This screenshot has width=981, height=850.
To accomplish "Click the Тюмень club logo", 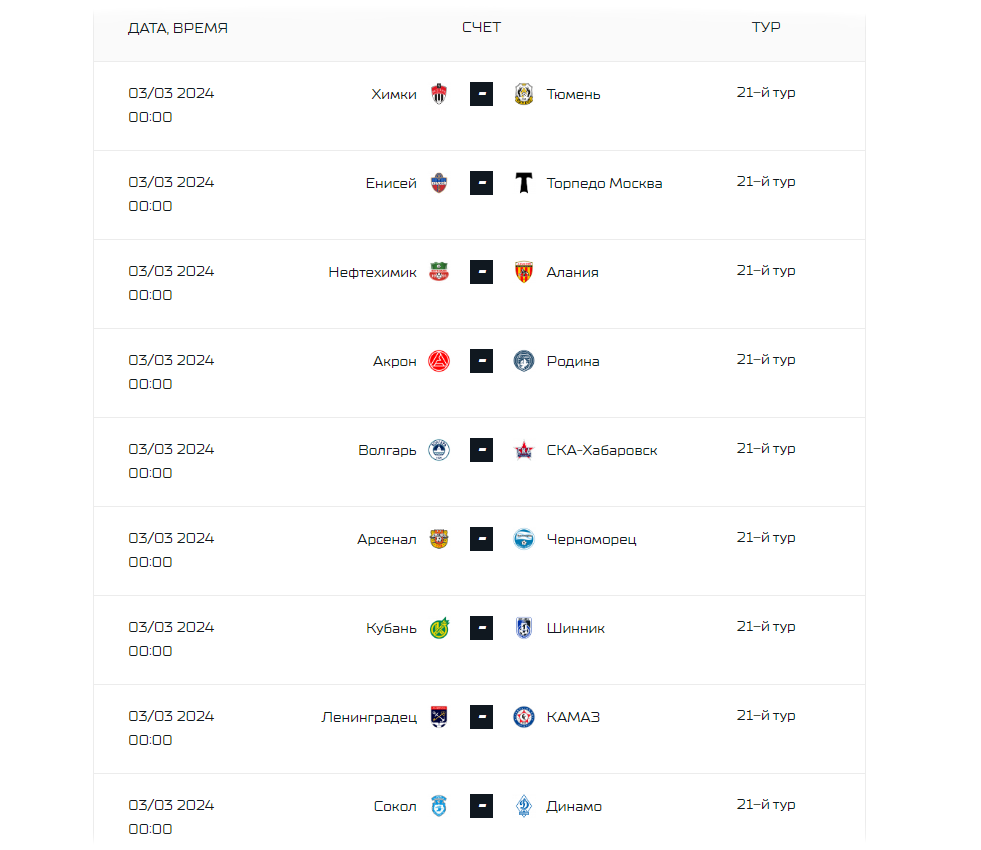I will [x=524, y=94].
